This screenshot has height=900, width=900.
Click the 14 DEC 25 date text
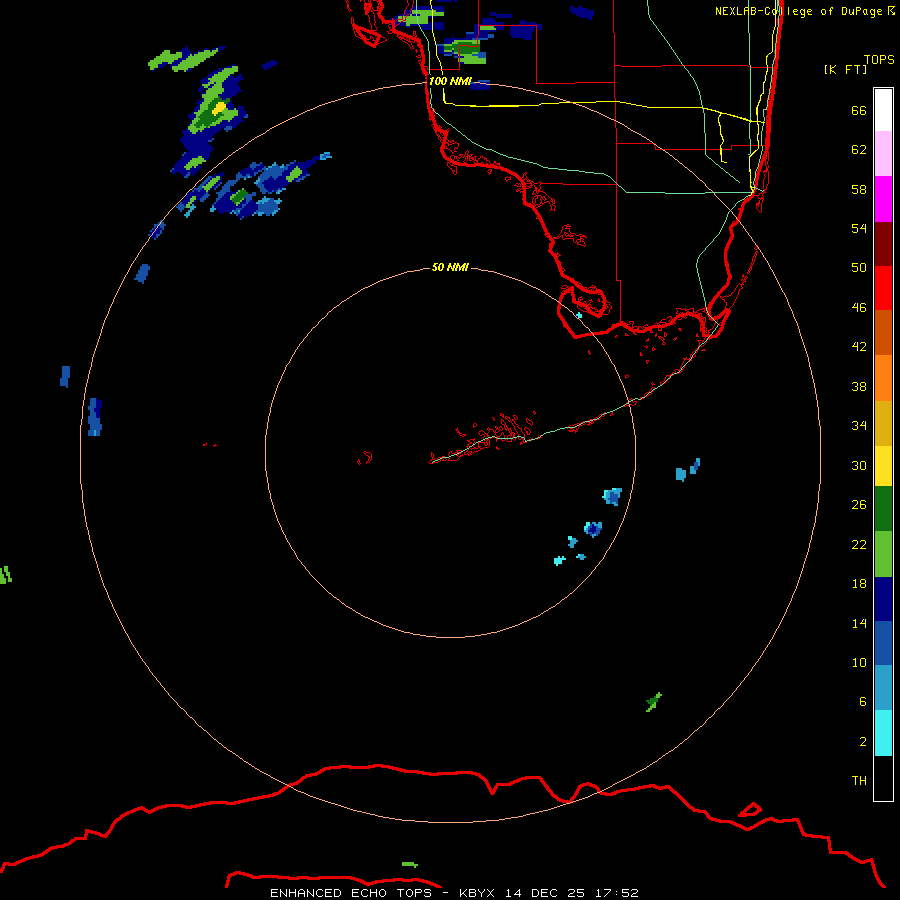(545, 893)
